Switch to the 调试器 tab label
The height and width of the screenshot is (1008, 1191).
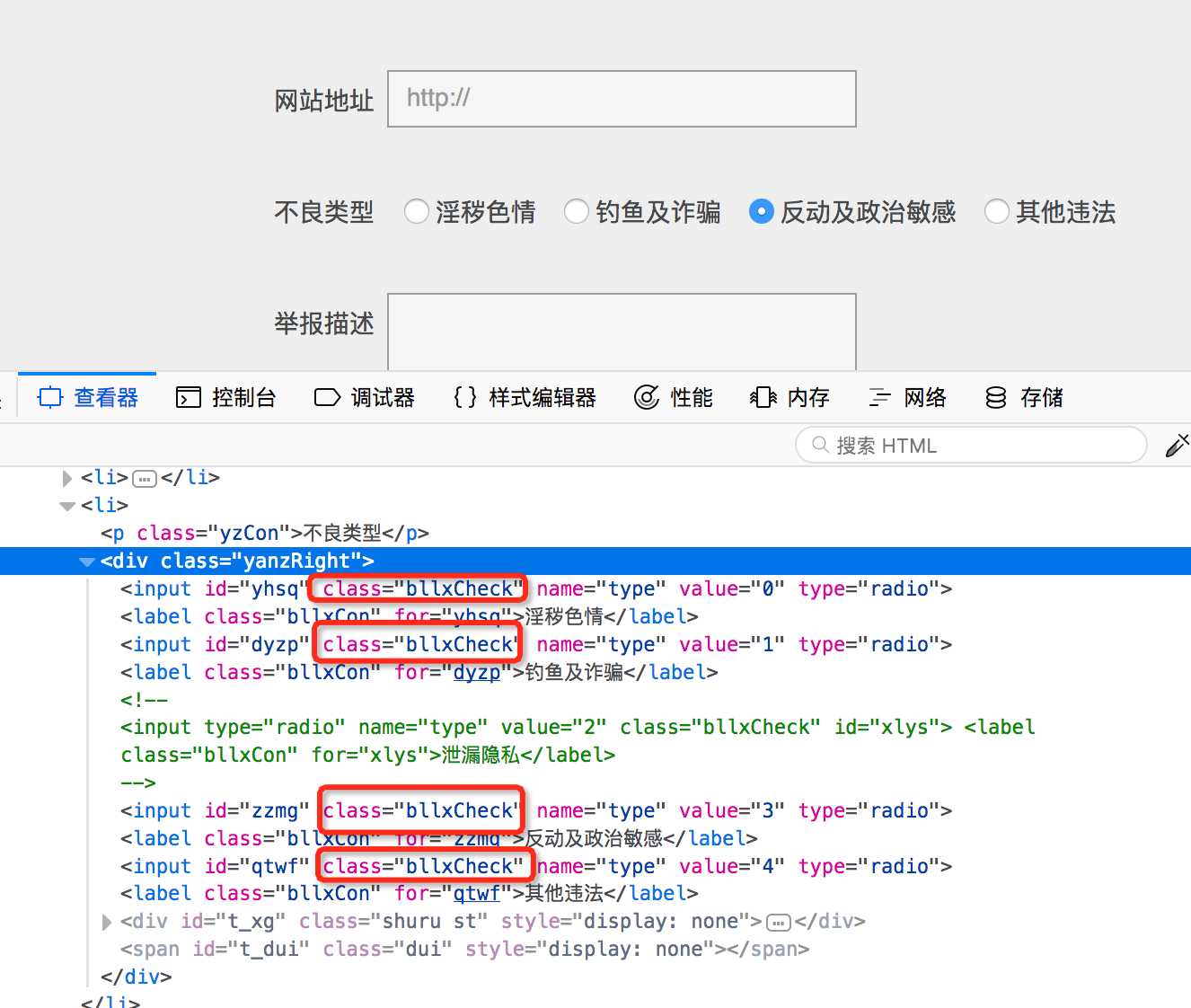pos(384,397)
